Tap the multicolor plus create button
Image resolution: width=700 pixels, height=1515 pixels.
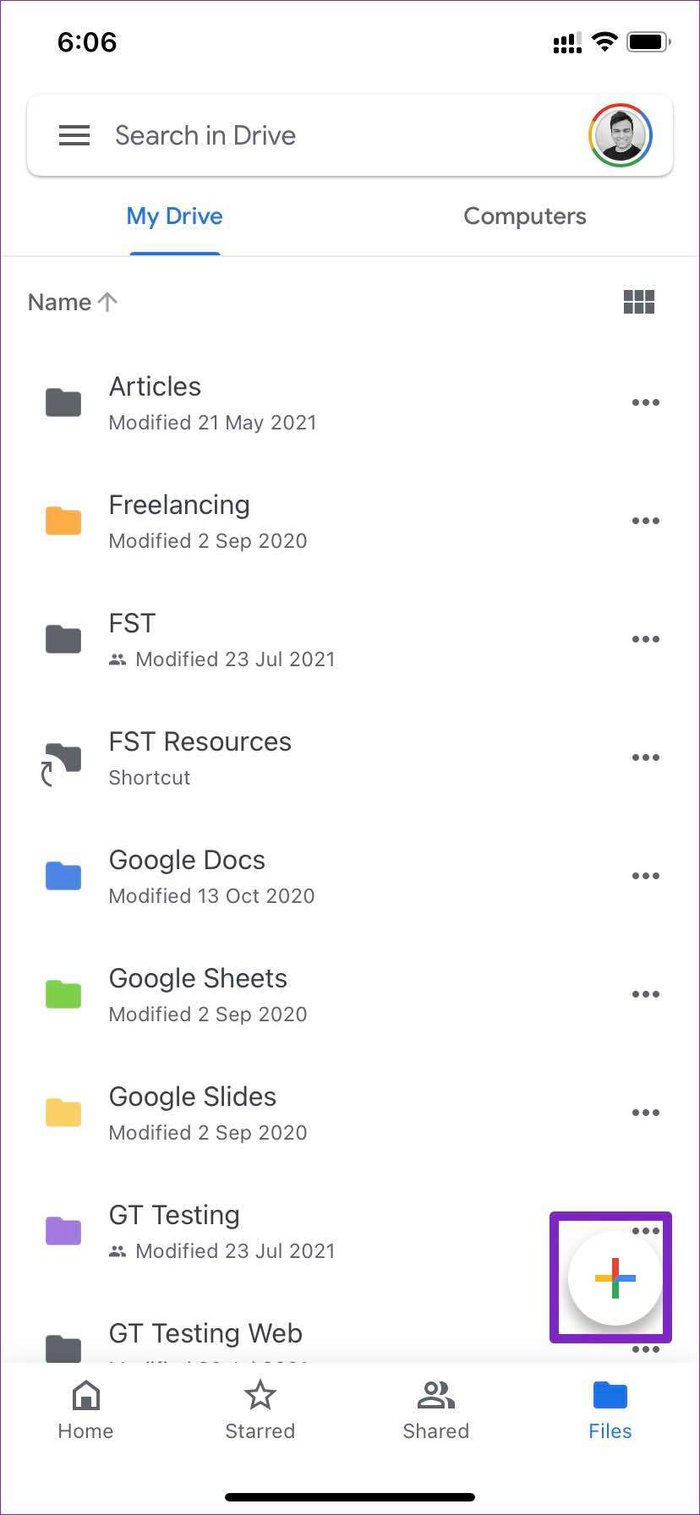[x=614, y=1278]
